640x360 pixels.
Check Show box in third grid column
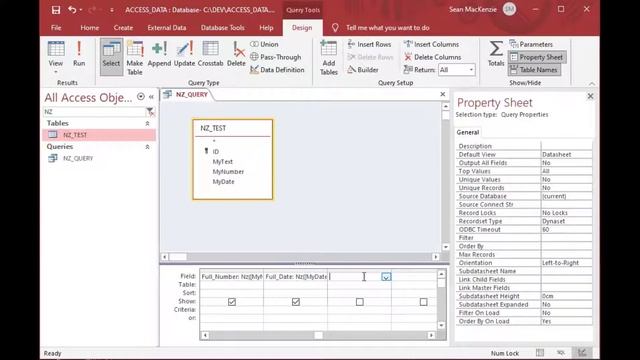pos(360,302)
